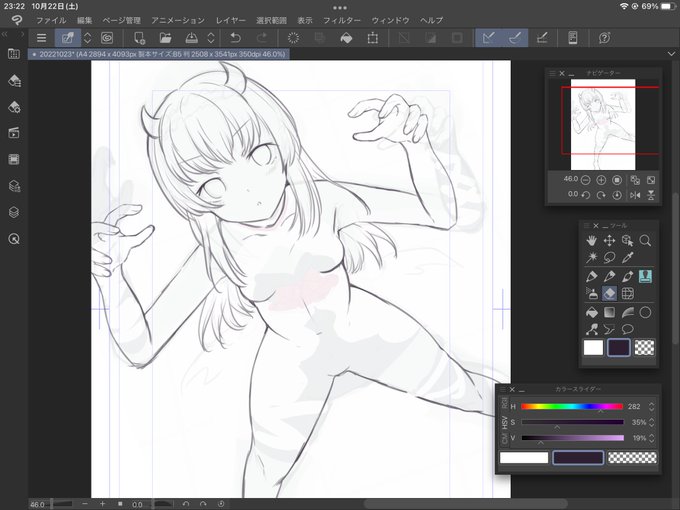This screenshot has width=680, height=510.
Task: Click the plus zoom button in bottom bar
Action: click(102, 504)
